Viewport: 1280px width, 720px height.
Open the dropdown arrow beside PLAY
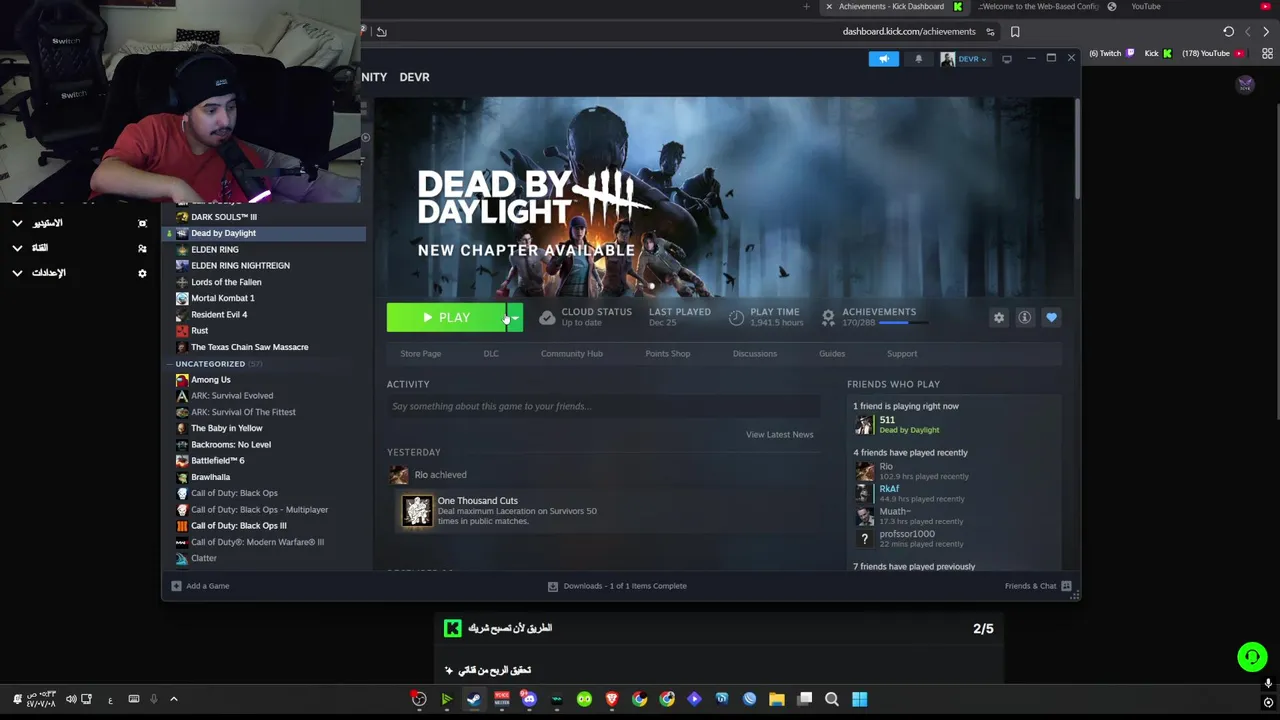click(x=515, y=318)
